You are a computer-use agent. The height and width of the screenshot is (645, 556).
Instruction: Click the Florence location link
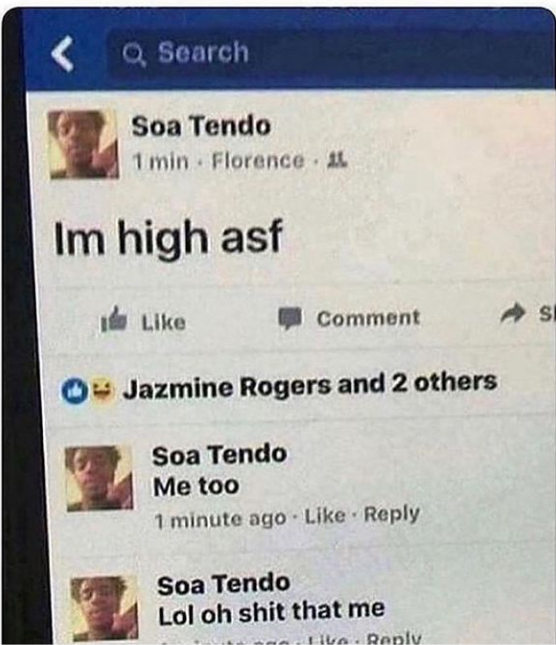258,161
